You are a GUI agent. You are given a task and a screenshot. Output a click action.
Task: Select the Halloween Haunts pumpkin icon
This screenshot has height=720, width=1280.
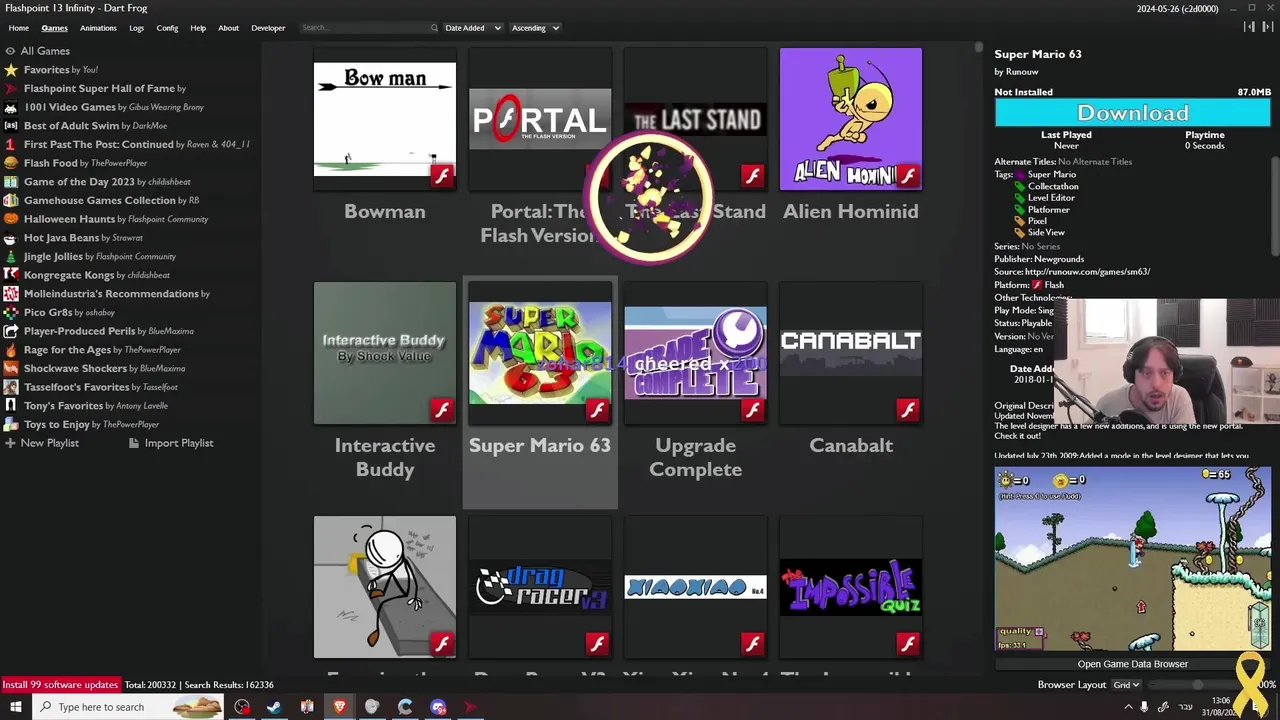click(10, 219)
